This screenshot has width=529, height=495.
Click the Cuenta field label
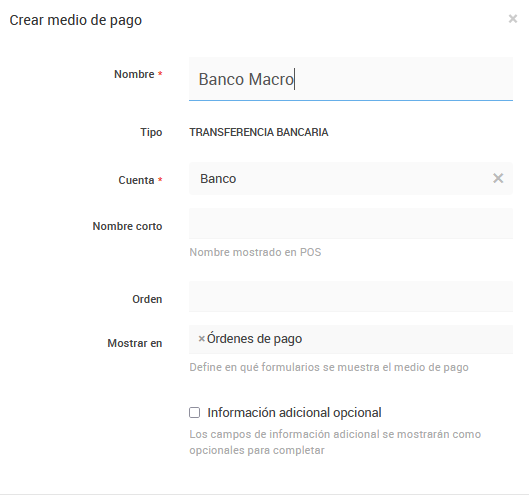(136, 180)
